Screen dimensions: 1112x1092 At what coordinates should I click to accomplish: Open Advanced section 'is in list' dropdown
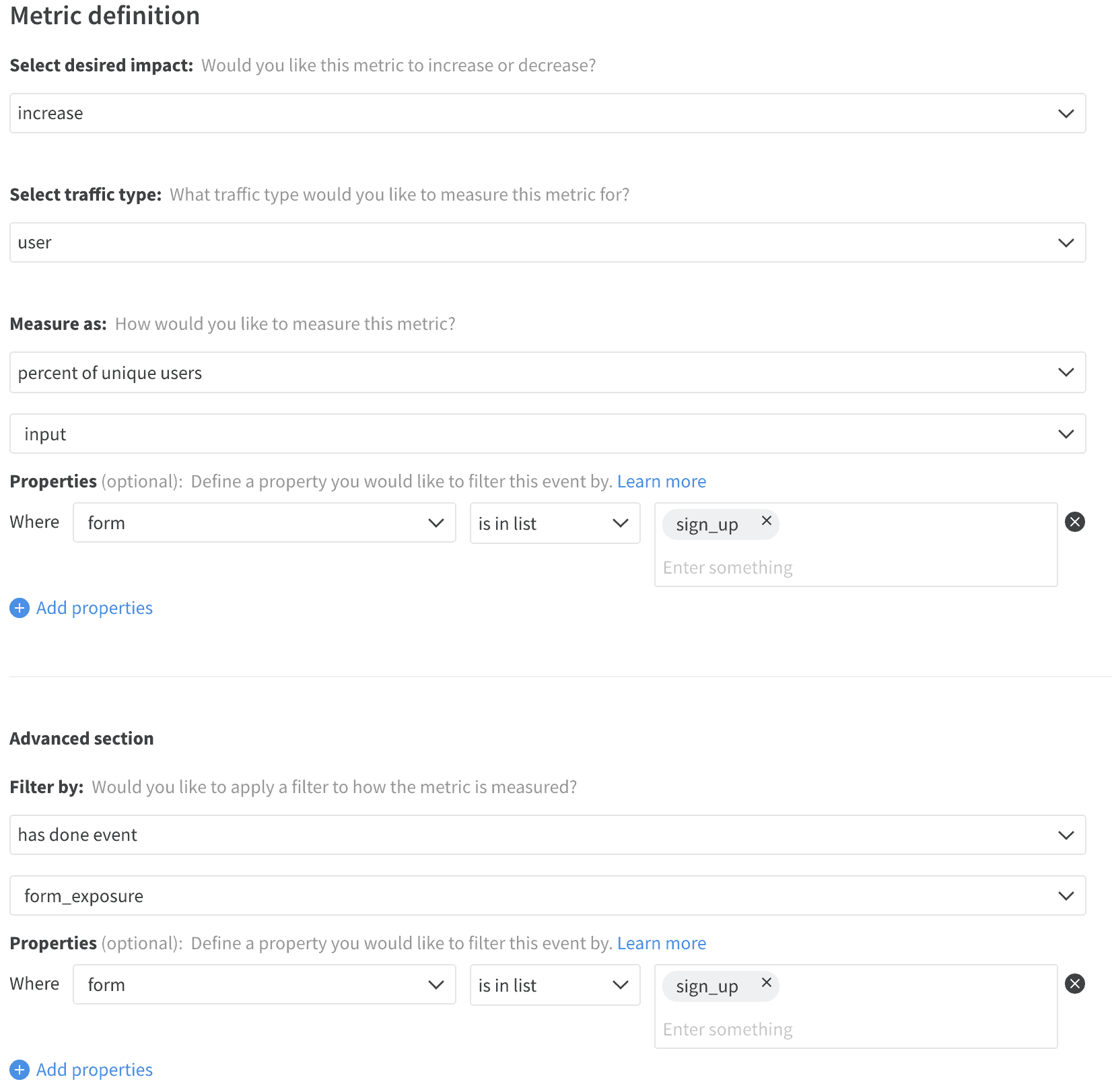[555, 985]
